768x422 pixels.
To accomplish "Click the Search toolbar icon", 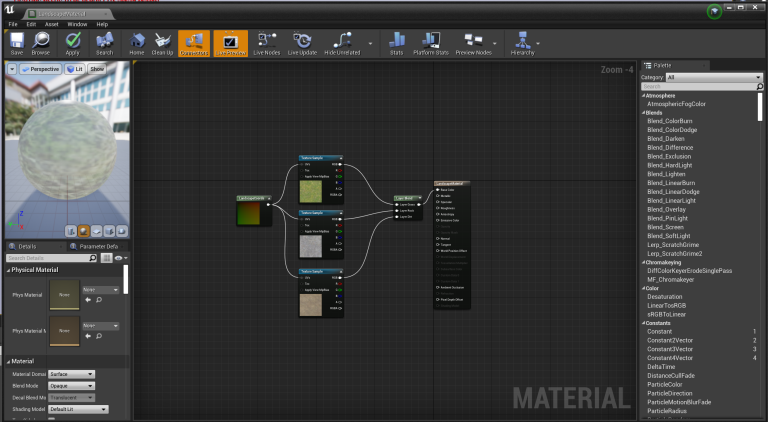I will coord(104,42).
